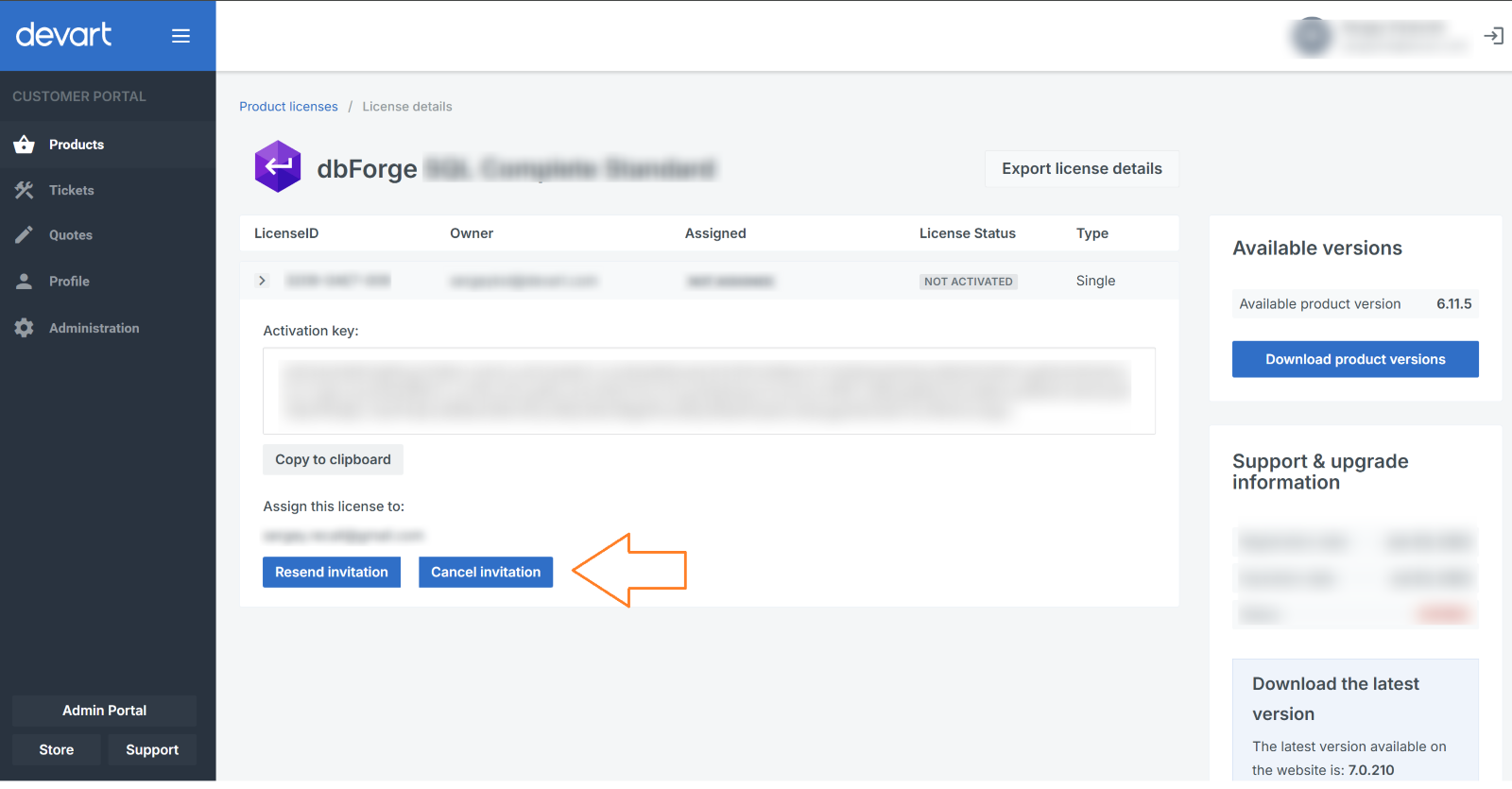Click Cancel invitation button
Image resolution: width=1512 pixels, height=789 pixels.
486,572
